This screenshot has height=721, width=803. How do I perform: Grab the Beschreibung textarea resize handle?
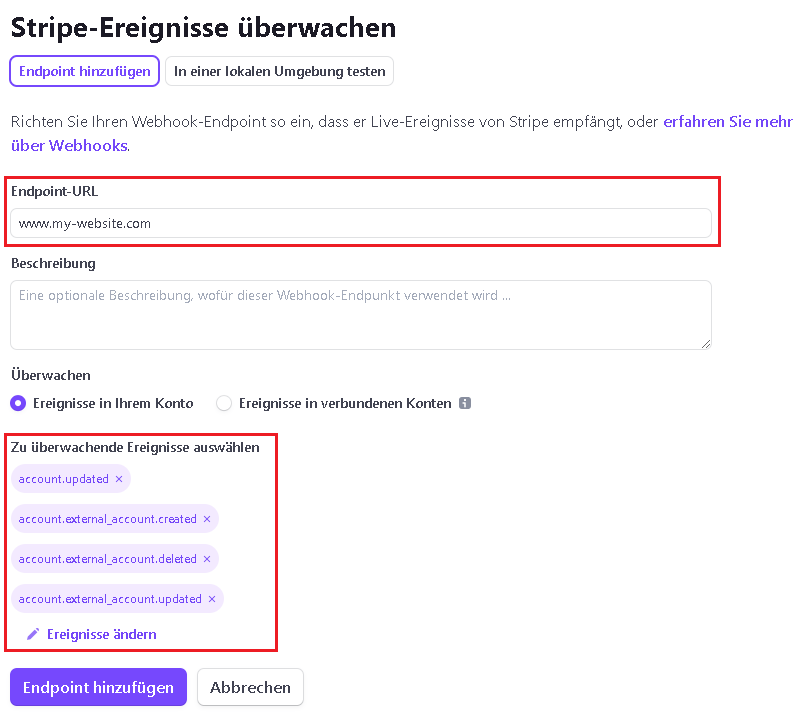pyautogui.click(x=705, y=343)
